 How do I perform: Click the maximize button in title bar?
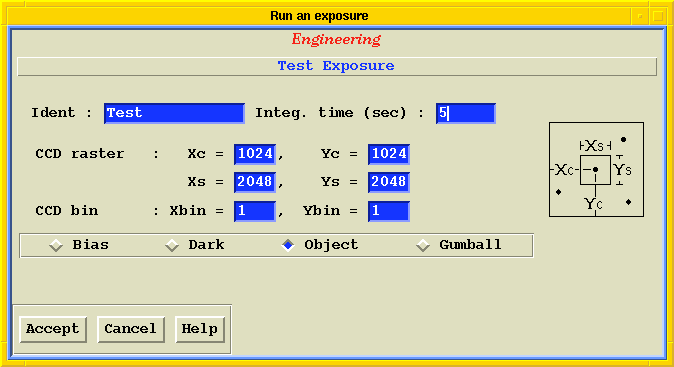(x=658, y=16)
